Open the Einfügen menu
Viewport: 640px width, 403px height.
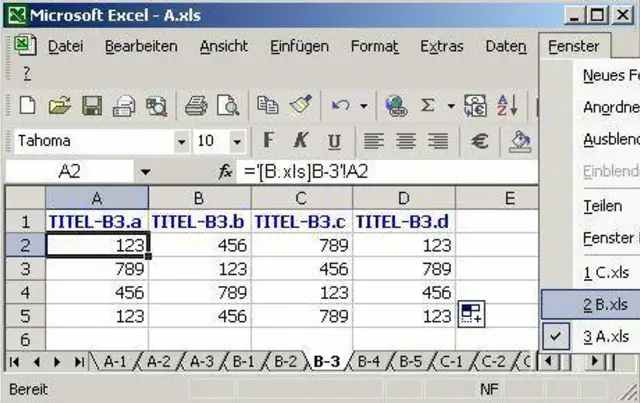[x=299, y=46]
